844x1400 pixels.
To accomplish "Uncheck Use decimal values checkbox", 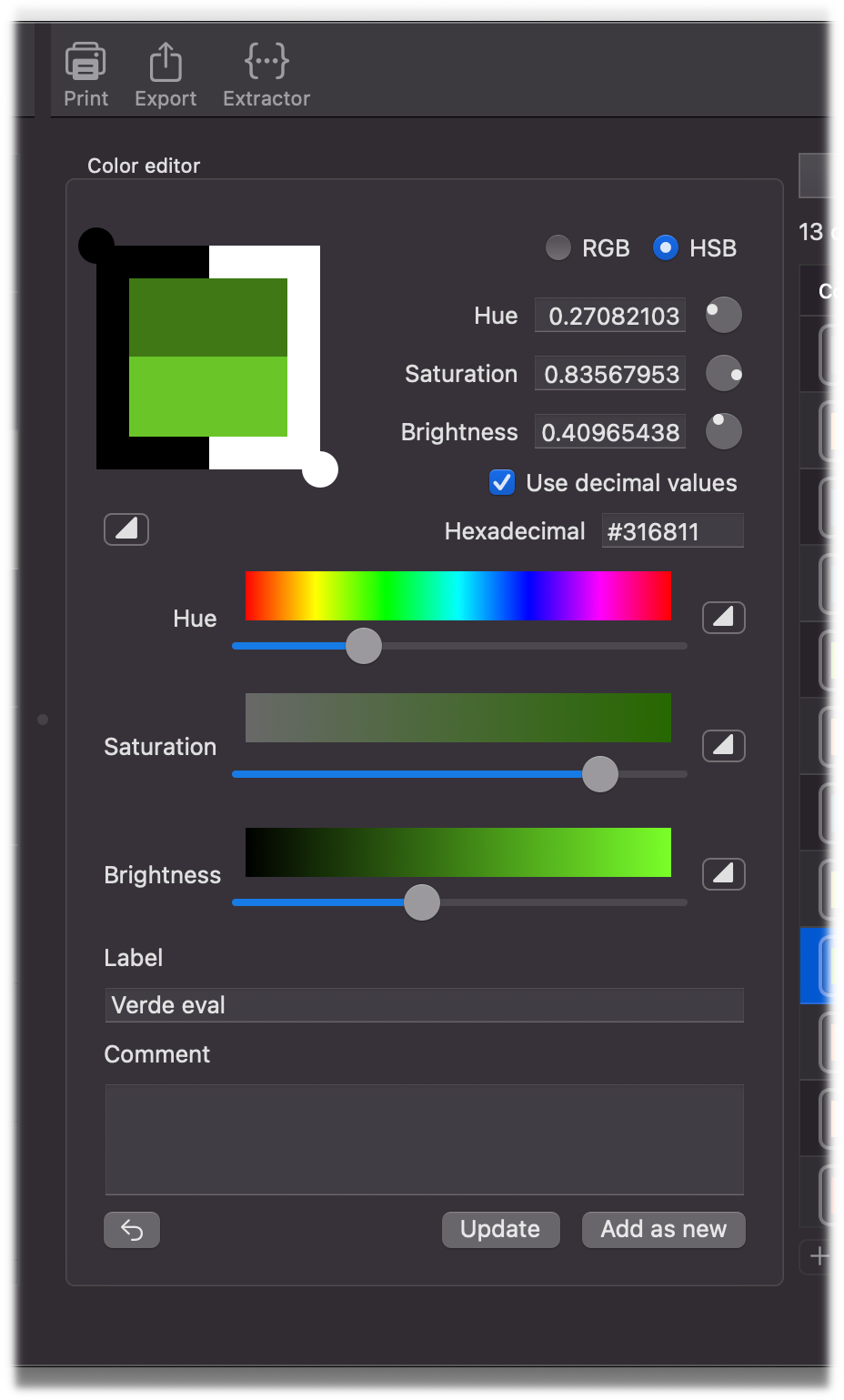I will coord(502,482).
